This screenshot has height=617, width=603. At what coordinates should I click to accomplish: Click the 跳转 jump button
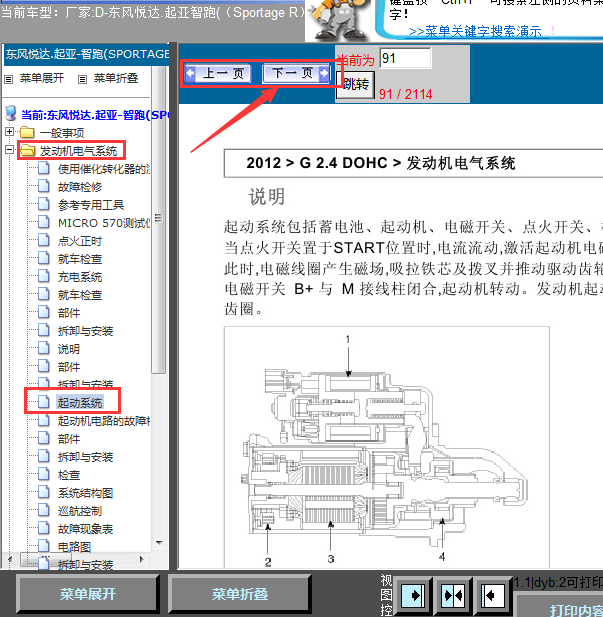[x=355, y=85]
